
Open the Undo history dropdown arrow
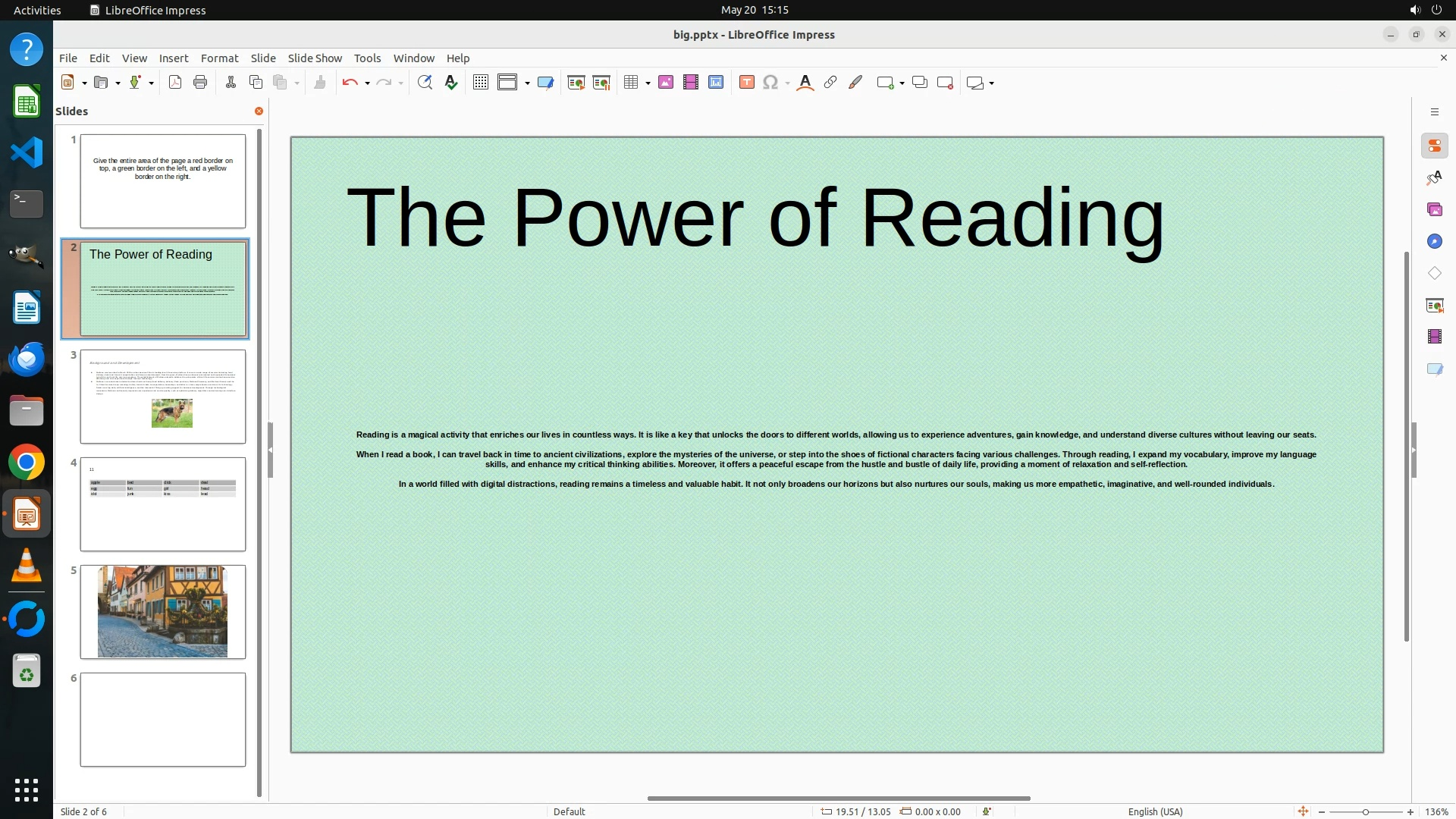point(367,83)
